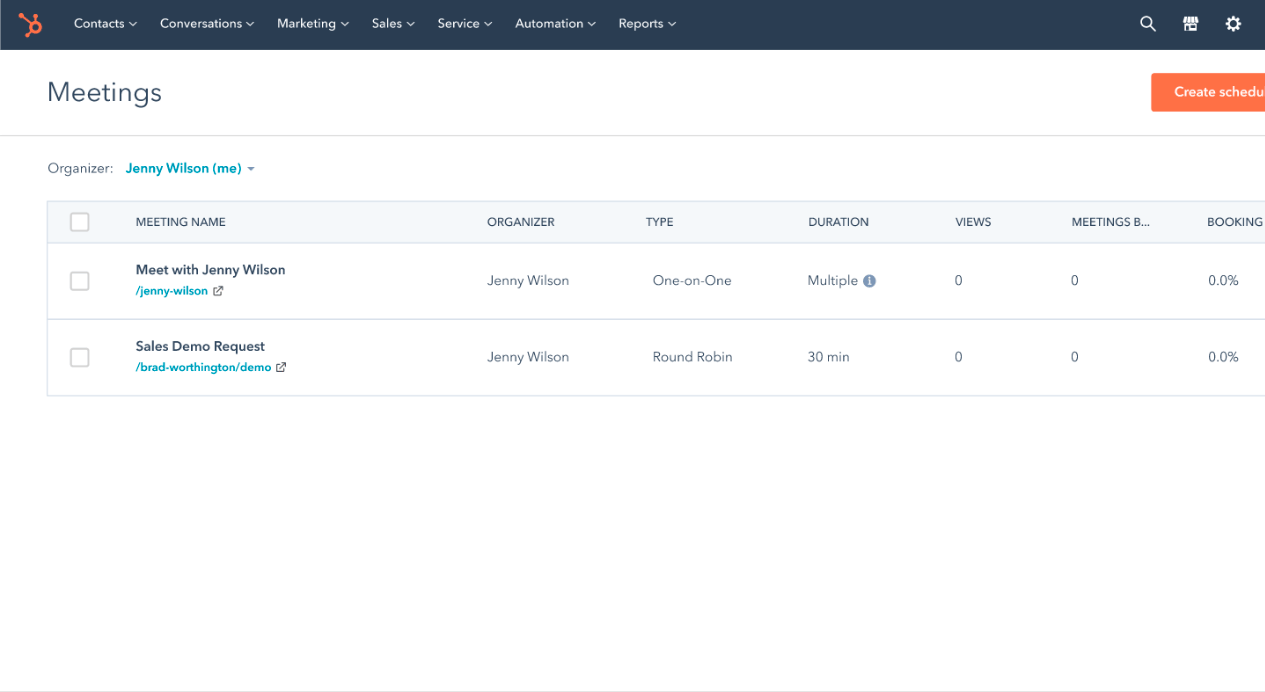Toggle the select-all checkbox in table header
This screenshot has width=1265, height=692.
click(x=80, y=222)
